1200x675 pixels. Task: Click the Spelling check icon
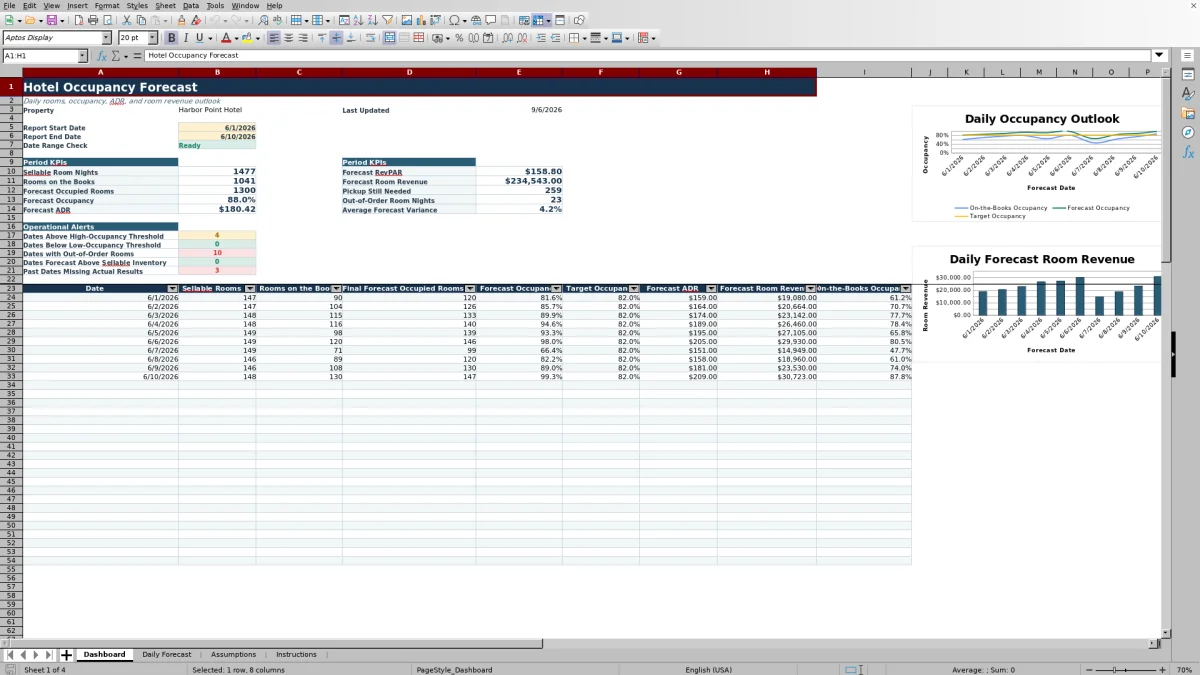[x=277, y=20]
